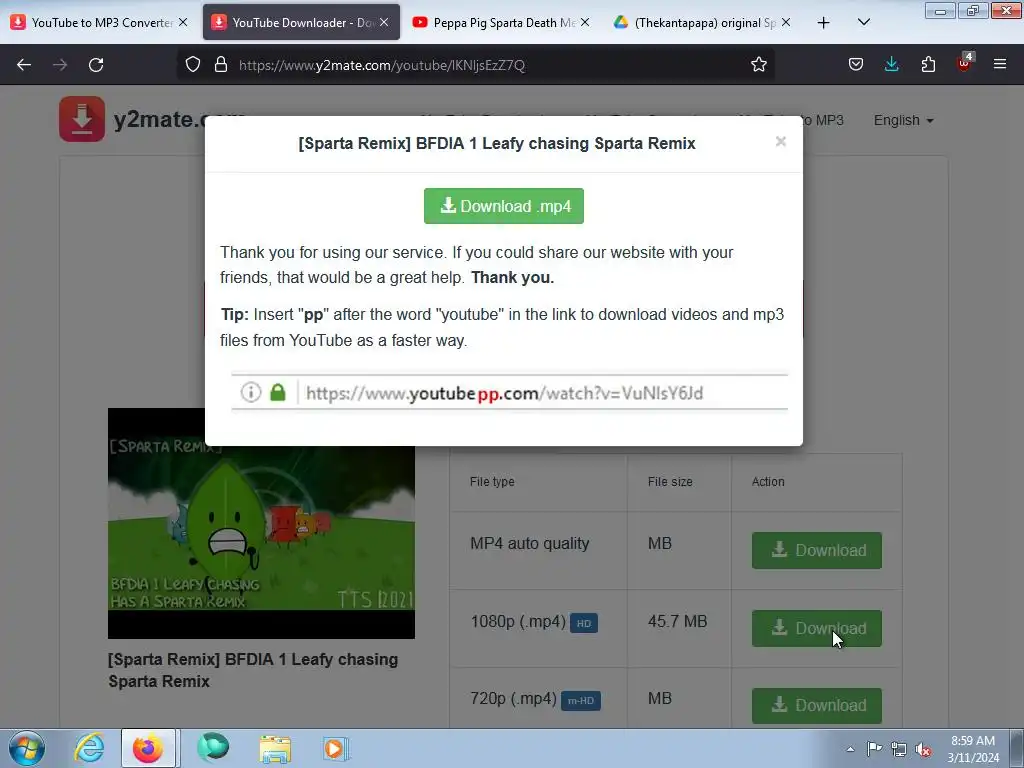
Task: Open the Firefox extensions puzzle icon
Action: click(x=928, y=65)
